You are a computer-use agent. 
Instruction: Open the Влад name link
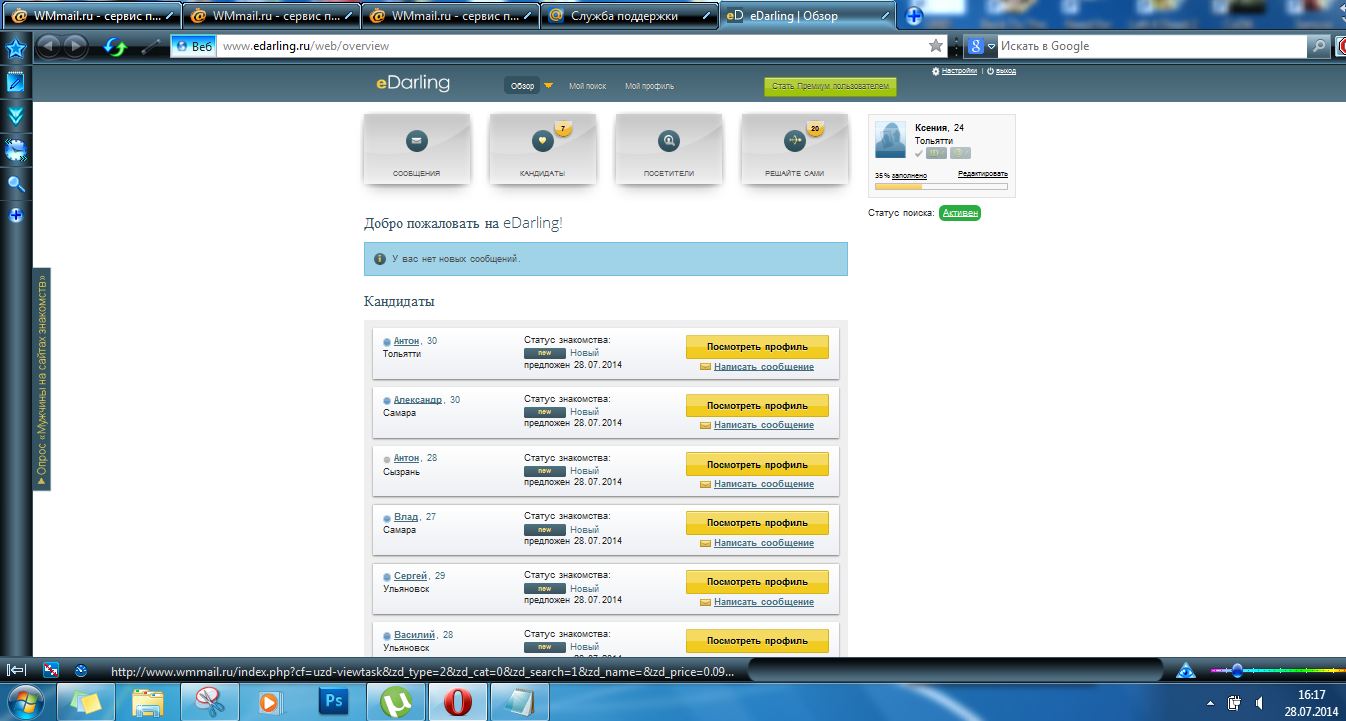click(x=406, y=517)
